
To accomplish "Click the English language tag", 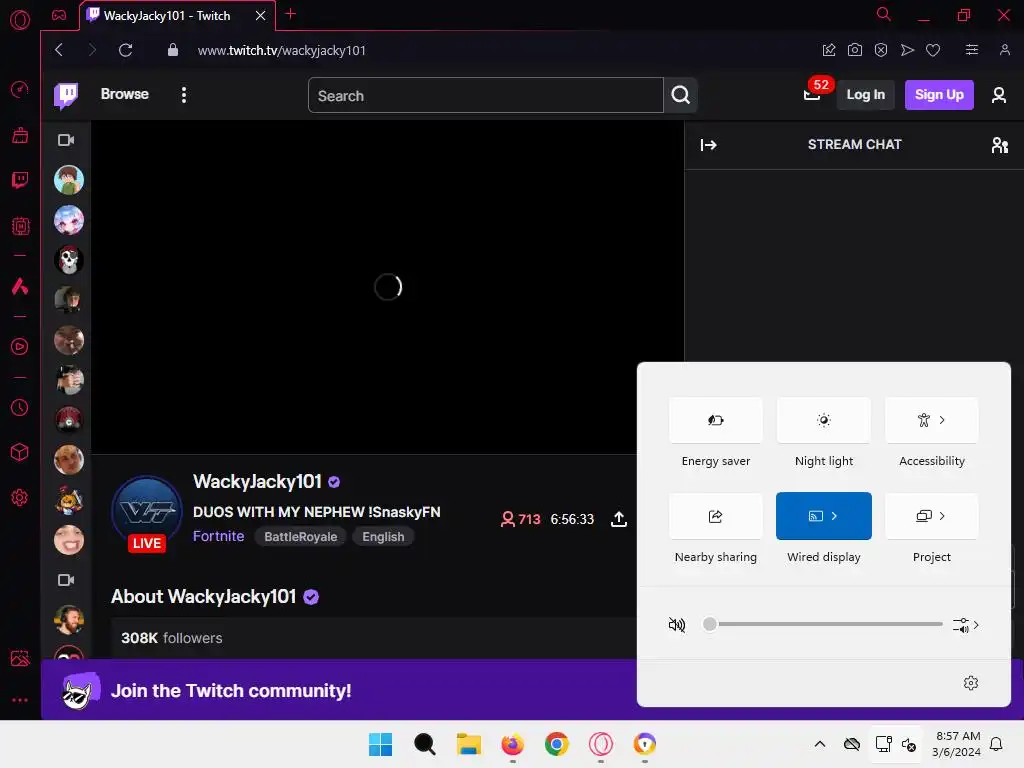I will (x=383, y=537).
